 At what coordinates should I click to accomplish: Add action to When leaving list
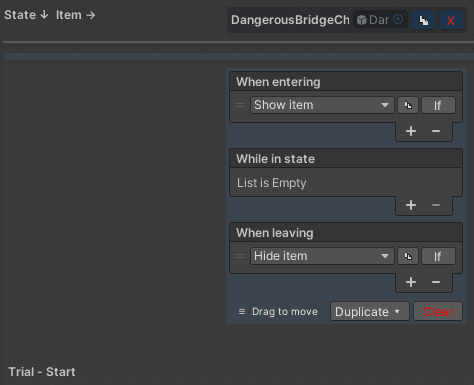pos(411,282)
